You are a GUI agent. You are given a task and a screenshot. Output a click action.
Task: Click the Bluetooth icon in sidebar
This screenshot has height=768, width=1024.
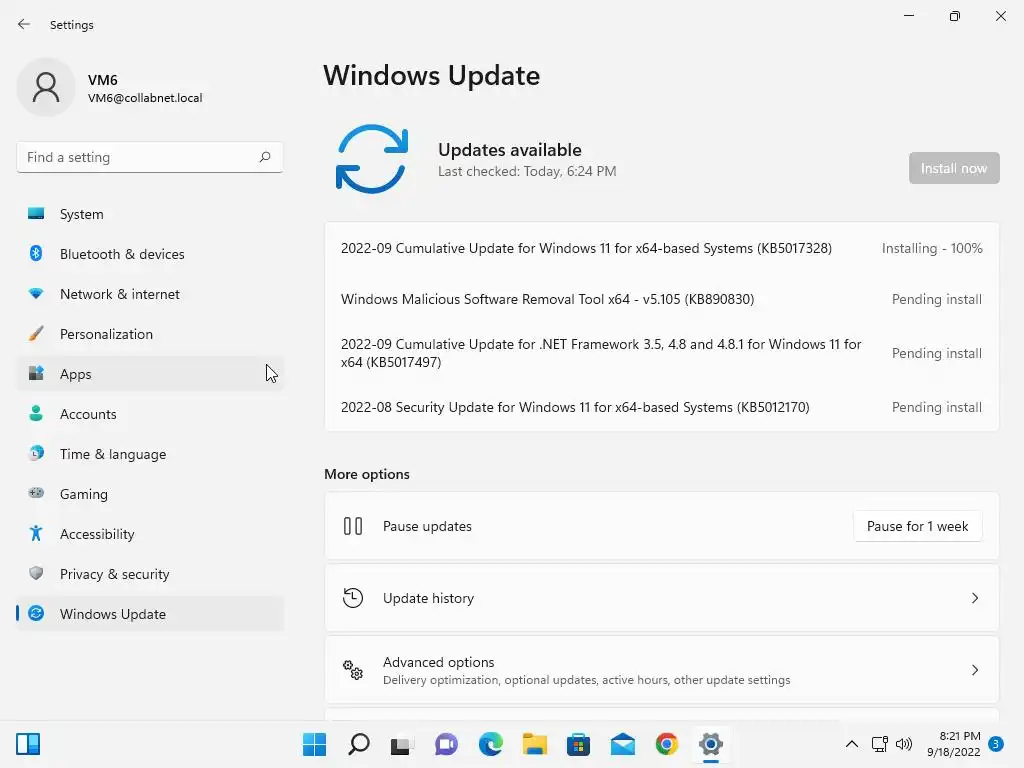click(x=36, y=253)
